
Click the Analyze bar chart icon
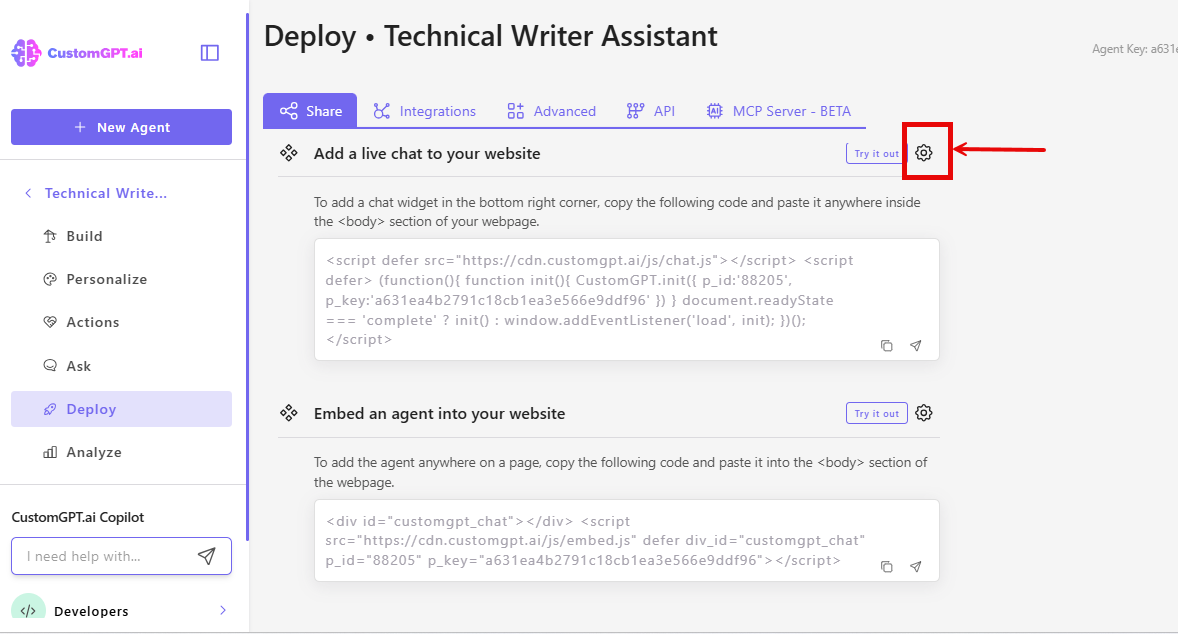pos(50,452)
